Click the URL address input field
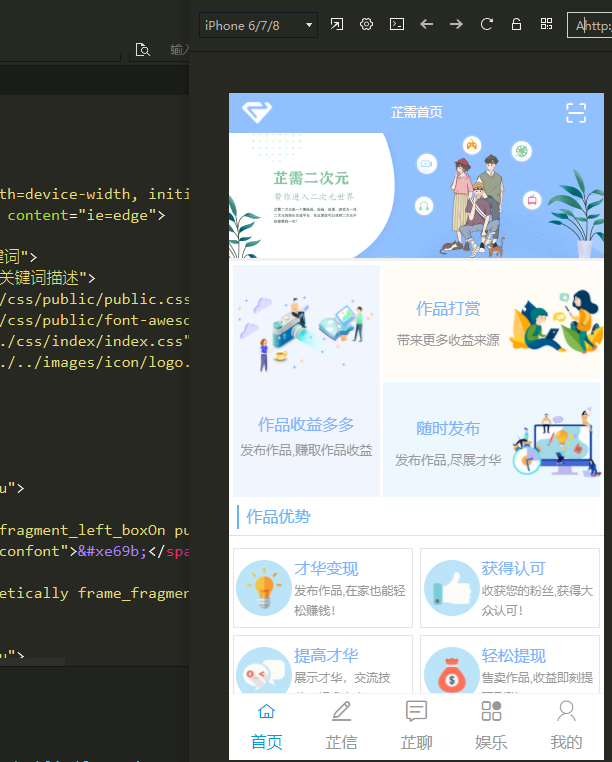Screen dimensions: 612x762 click(x=589, y=25)
